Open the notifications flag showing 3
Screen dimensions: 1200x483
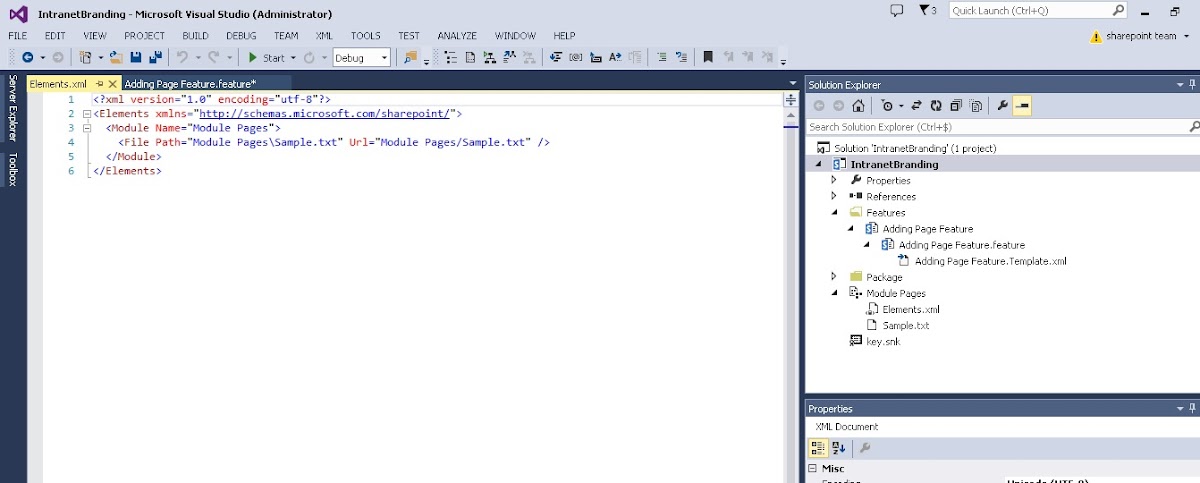point(927,10)
